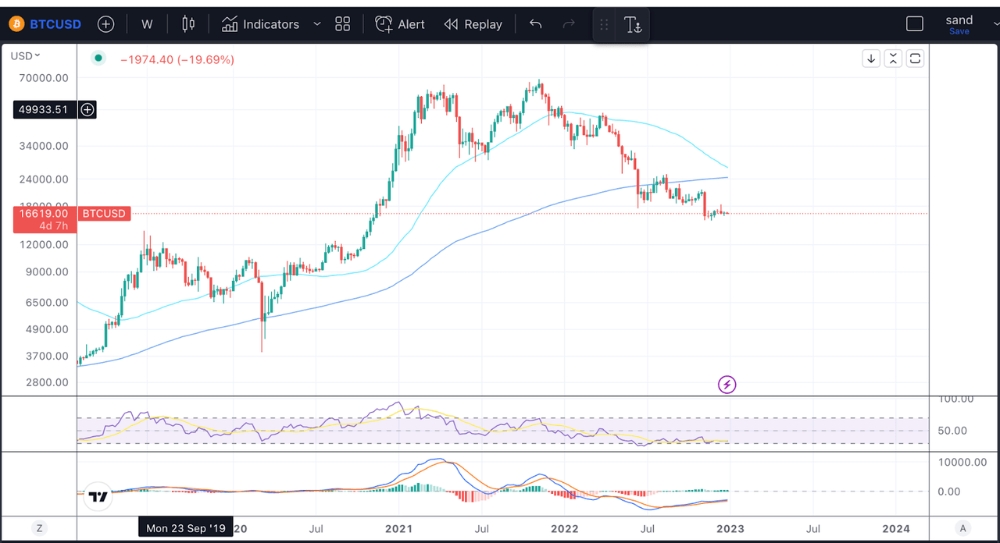This screenshot has width=1000, height=543.
Task: Select the 4900.00 price axis label
Action: pos(47,329)
